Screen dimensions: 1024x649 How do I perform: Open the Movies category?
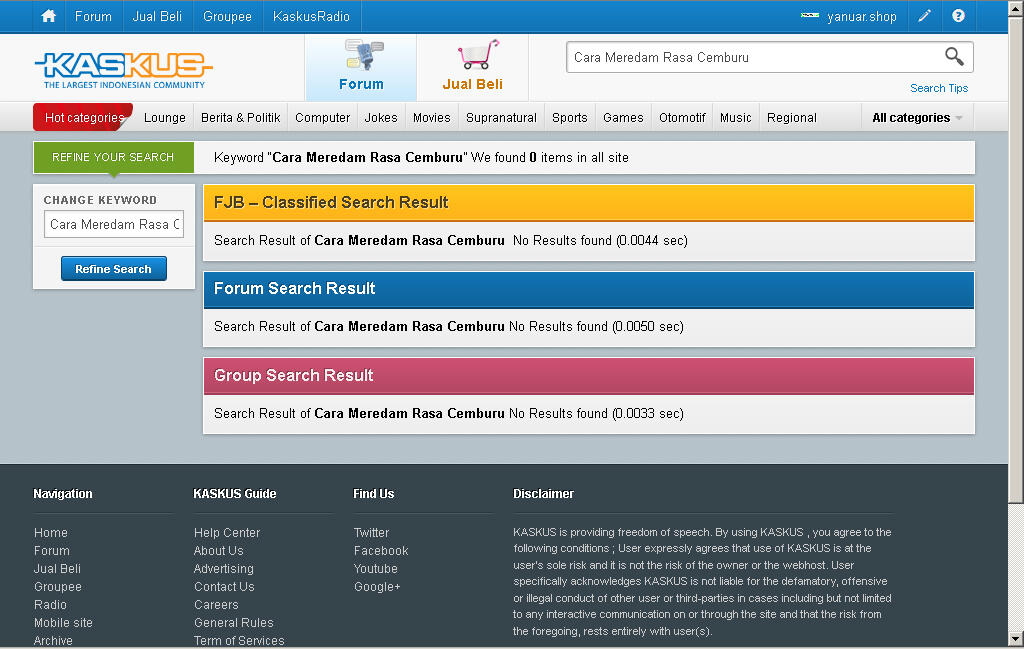click(x=432, y=118)
